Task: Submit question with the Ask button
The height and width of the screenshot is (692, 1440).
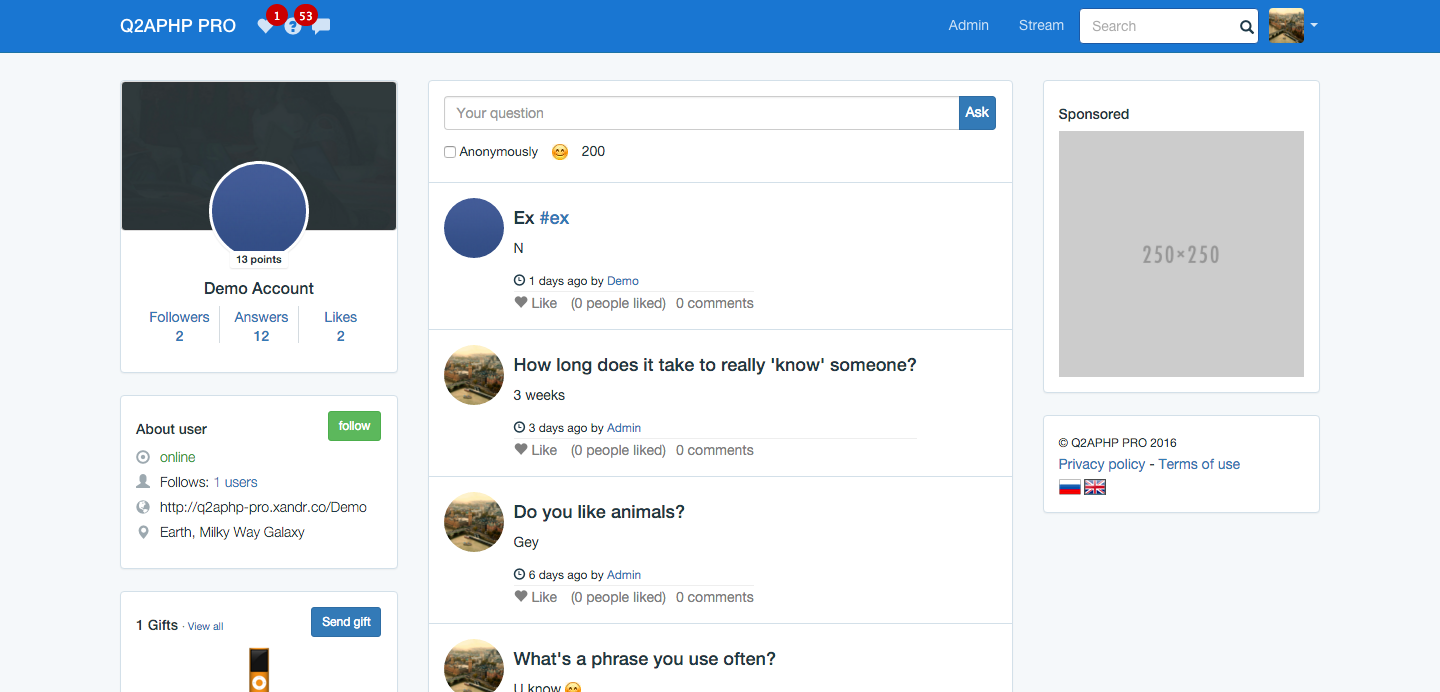Action: pyautogui.click(x=977, y=113)
